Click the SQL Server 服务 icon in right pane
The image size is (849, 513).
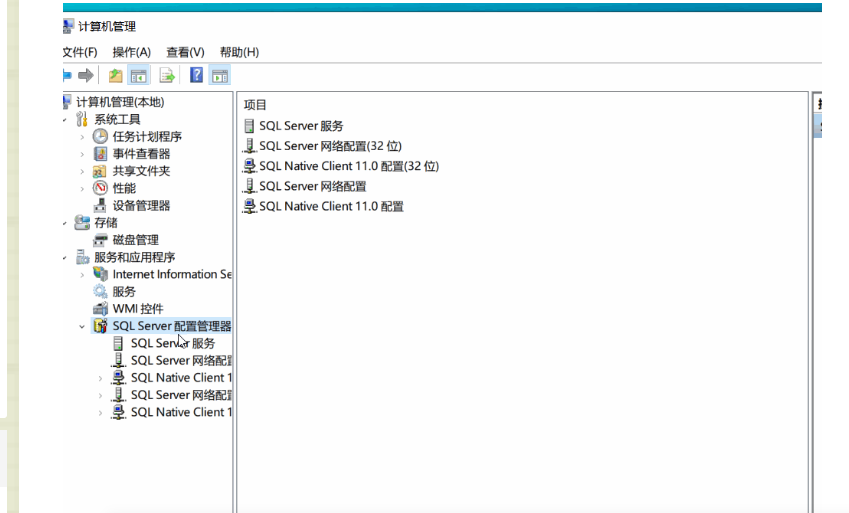(249, 126)
